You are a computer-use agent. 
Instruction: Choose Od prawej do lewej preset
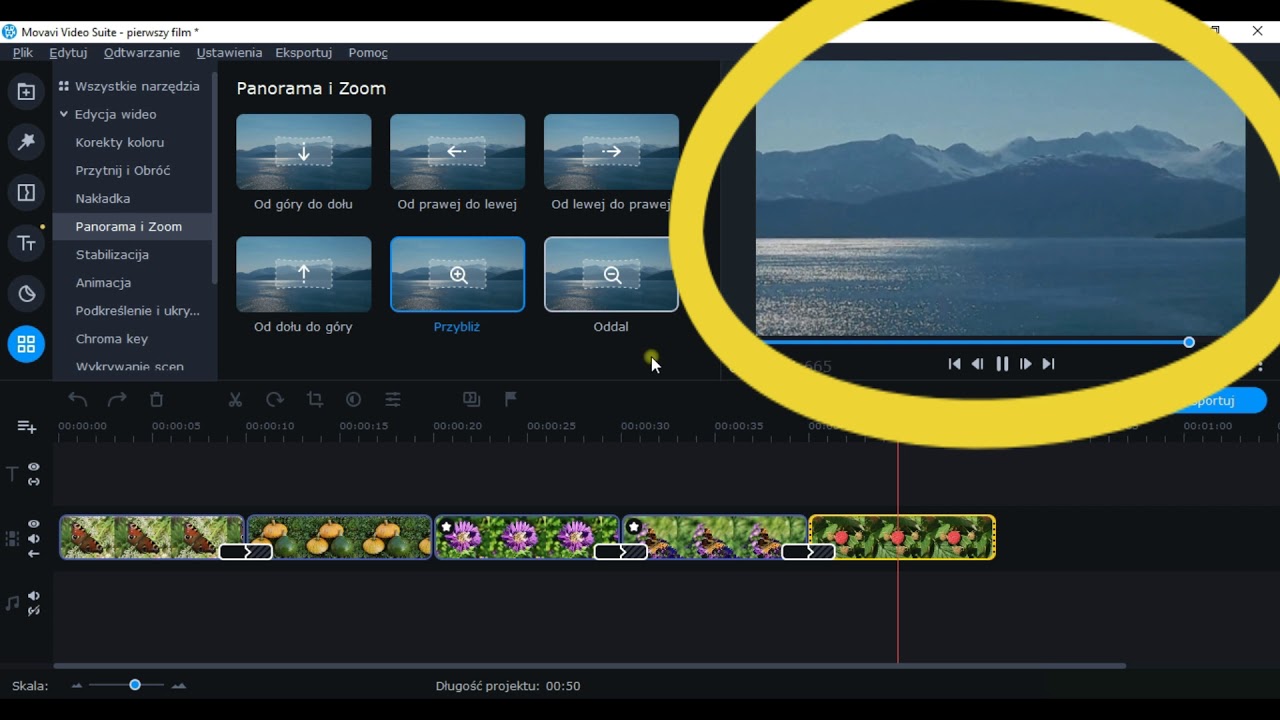pos(457,152)
